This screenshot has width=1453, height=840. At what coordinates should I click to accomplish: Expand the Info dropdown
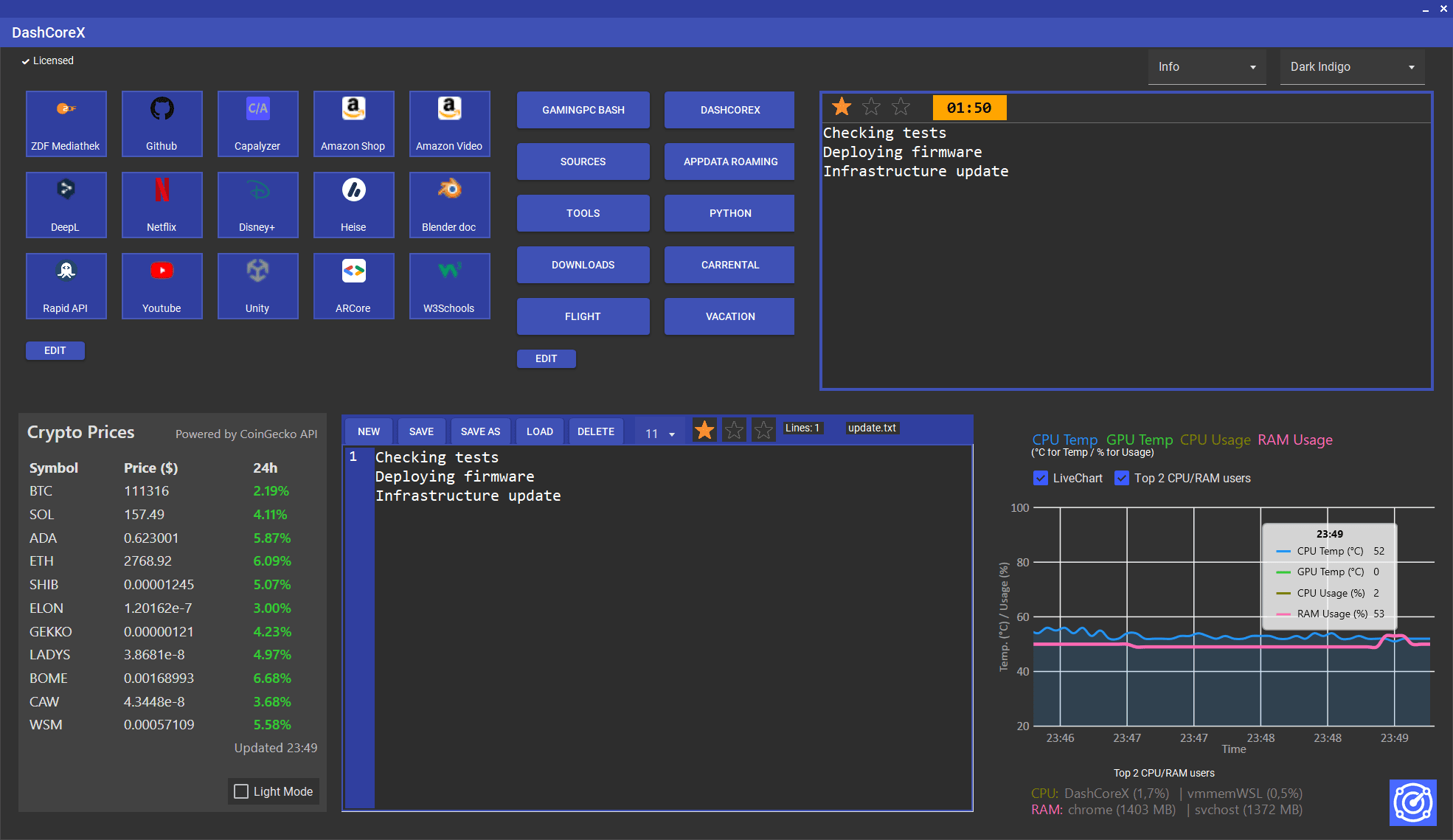[x=1207, y=67]
